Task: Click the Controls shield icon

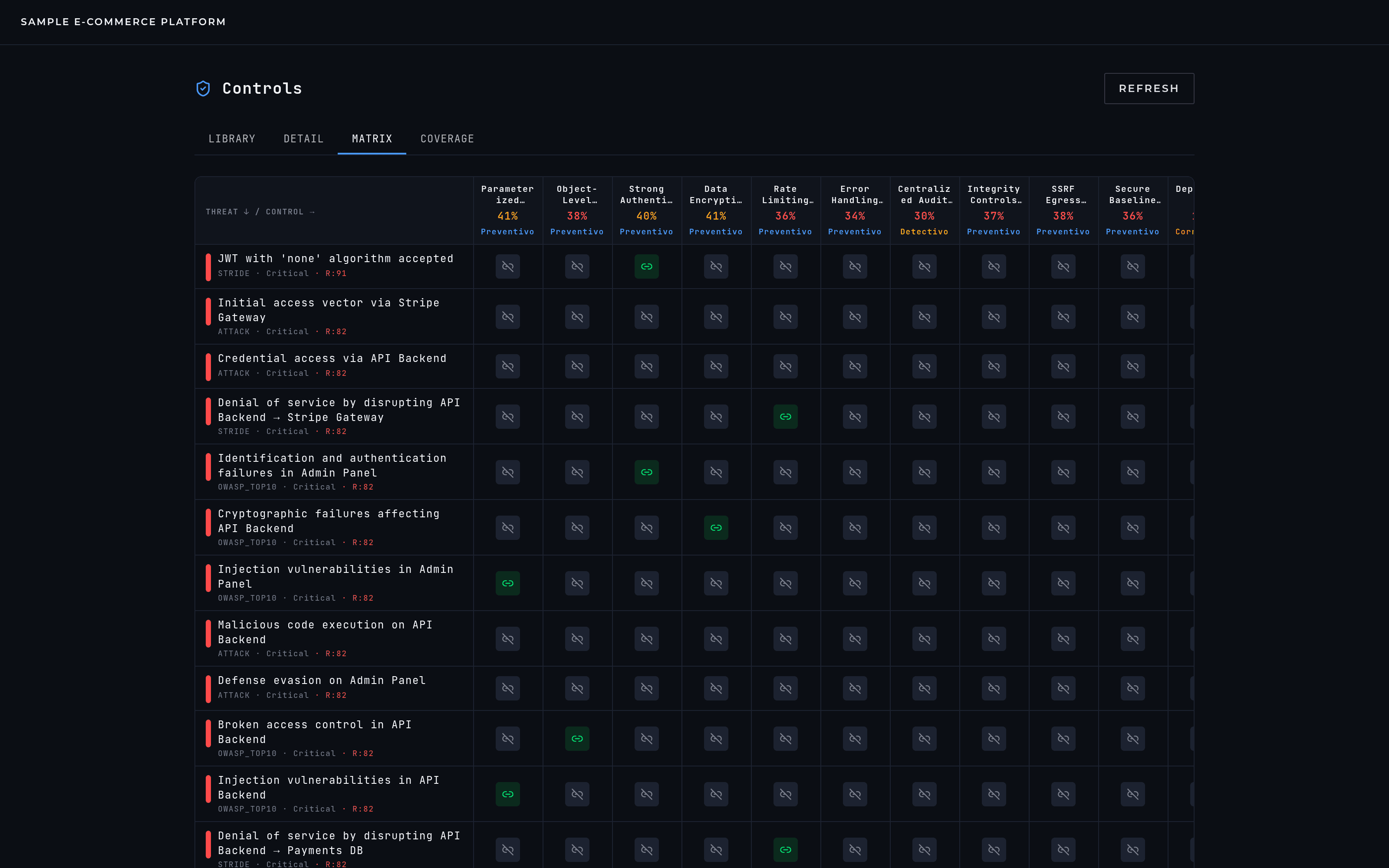Action: click(203, 89)
